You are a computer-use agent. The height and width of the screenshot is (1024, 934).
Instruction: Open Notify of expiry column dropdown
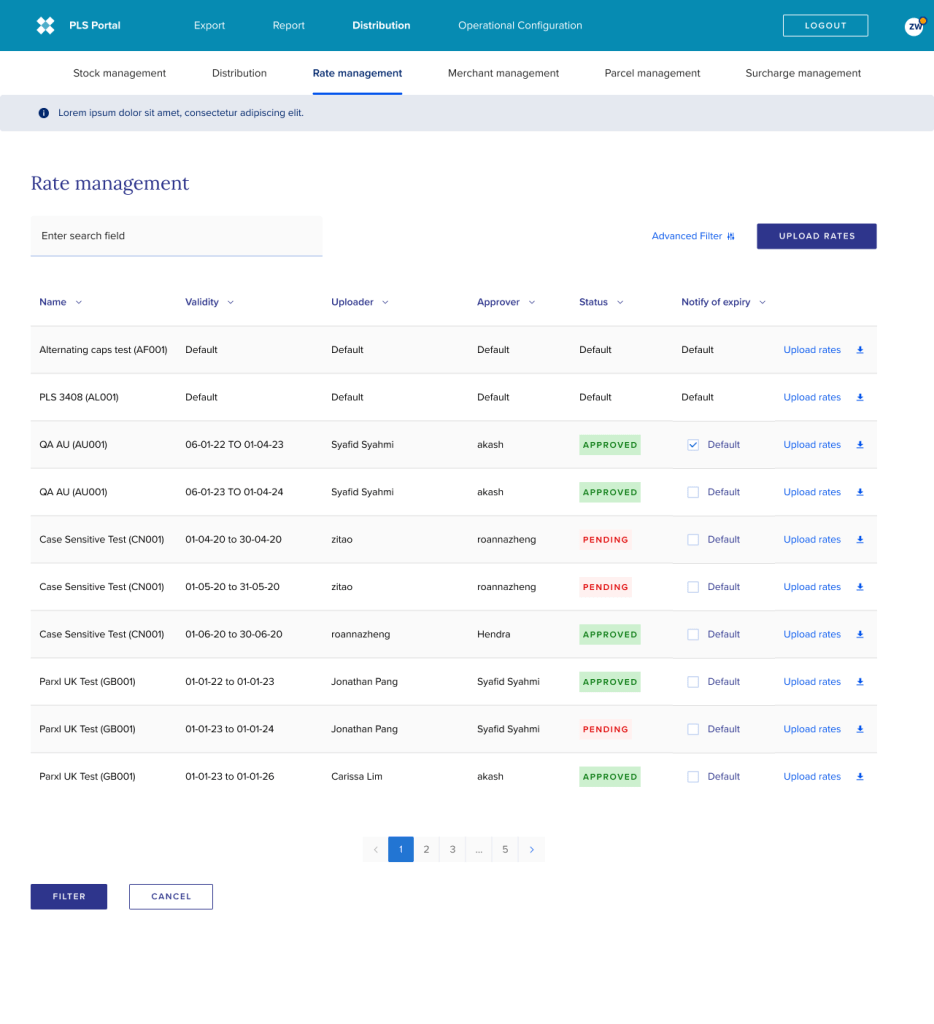point(762,302)
